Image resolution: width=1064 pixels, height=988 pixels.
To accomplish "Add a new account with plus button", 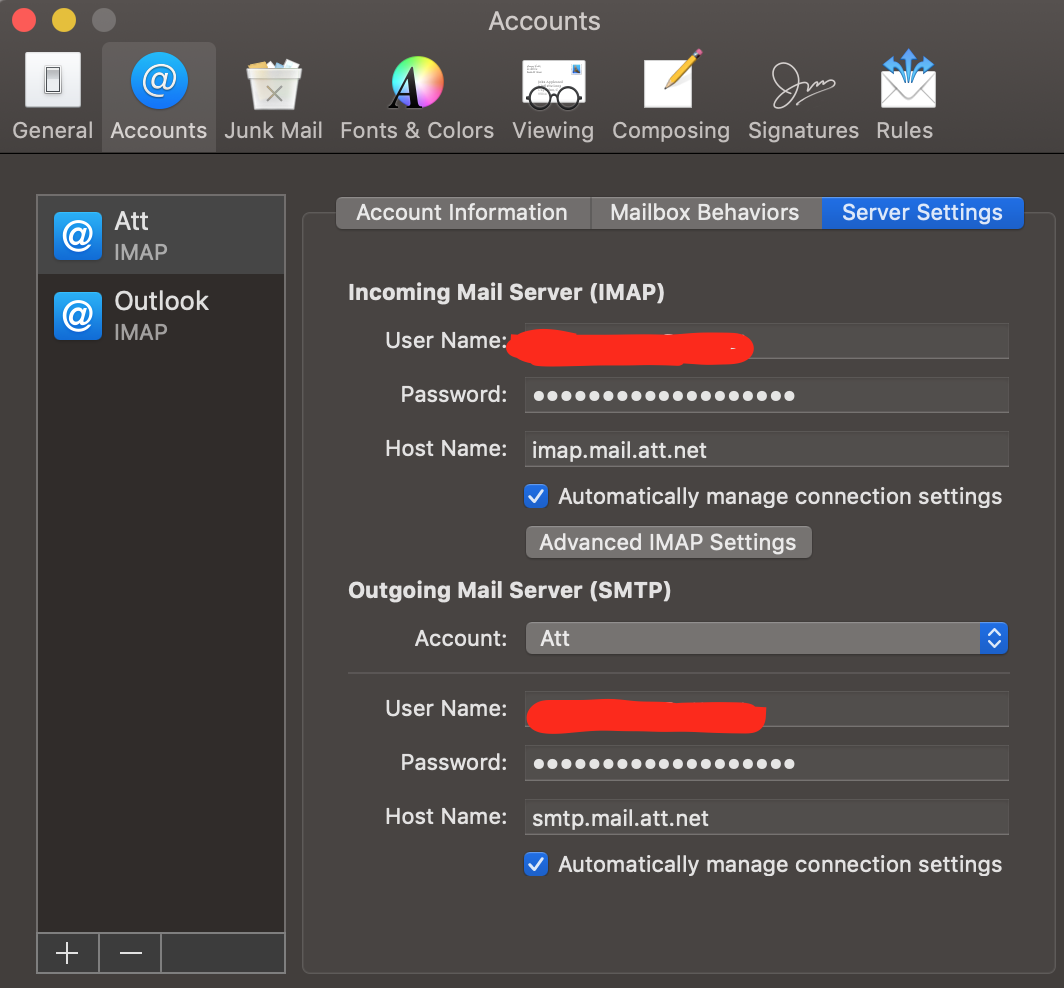I will [67, 953].
